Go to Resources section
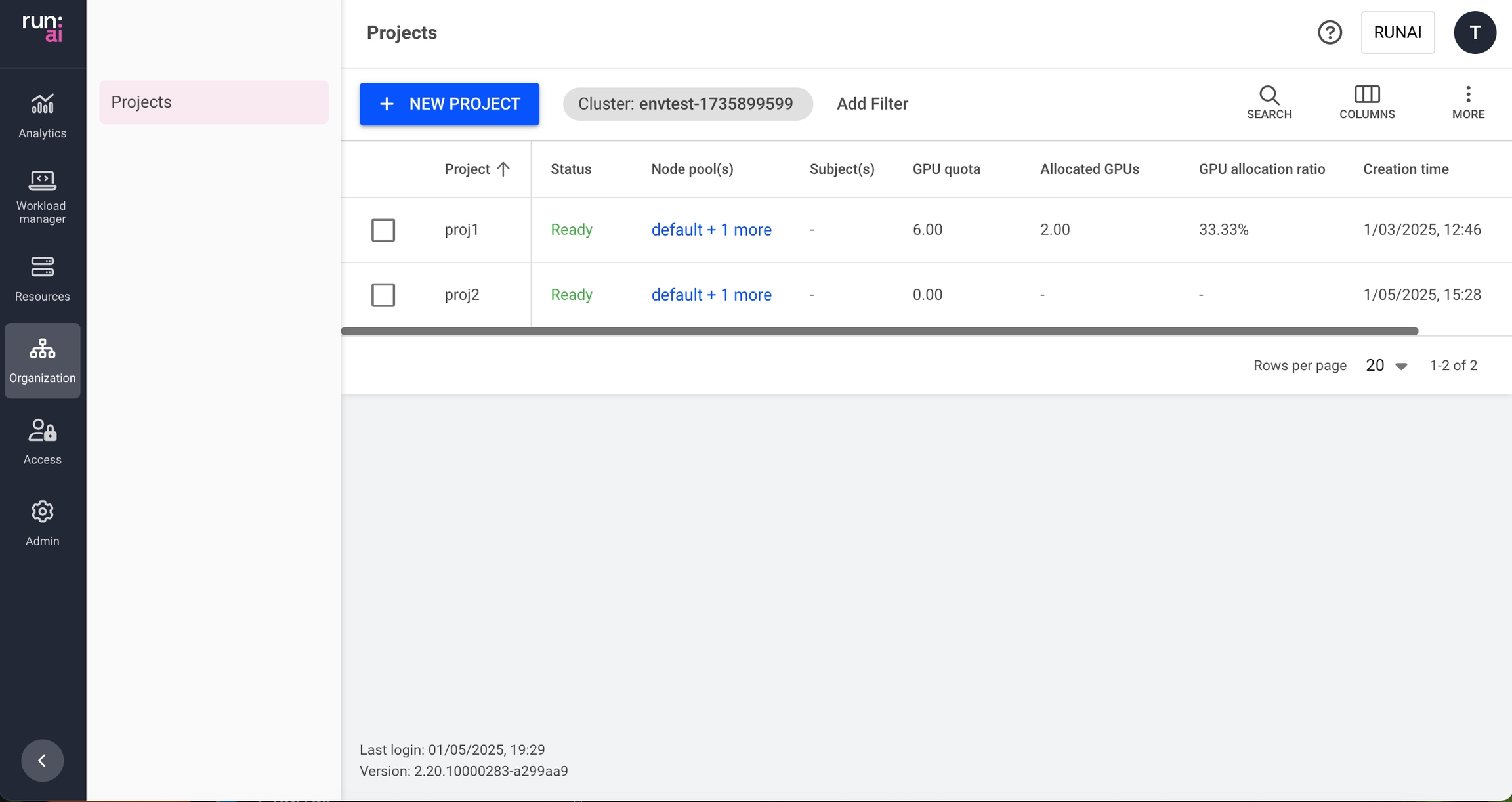The image size is (1512, 802). point(42,278)
